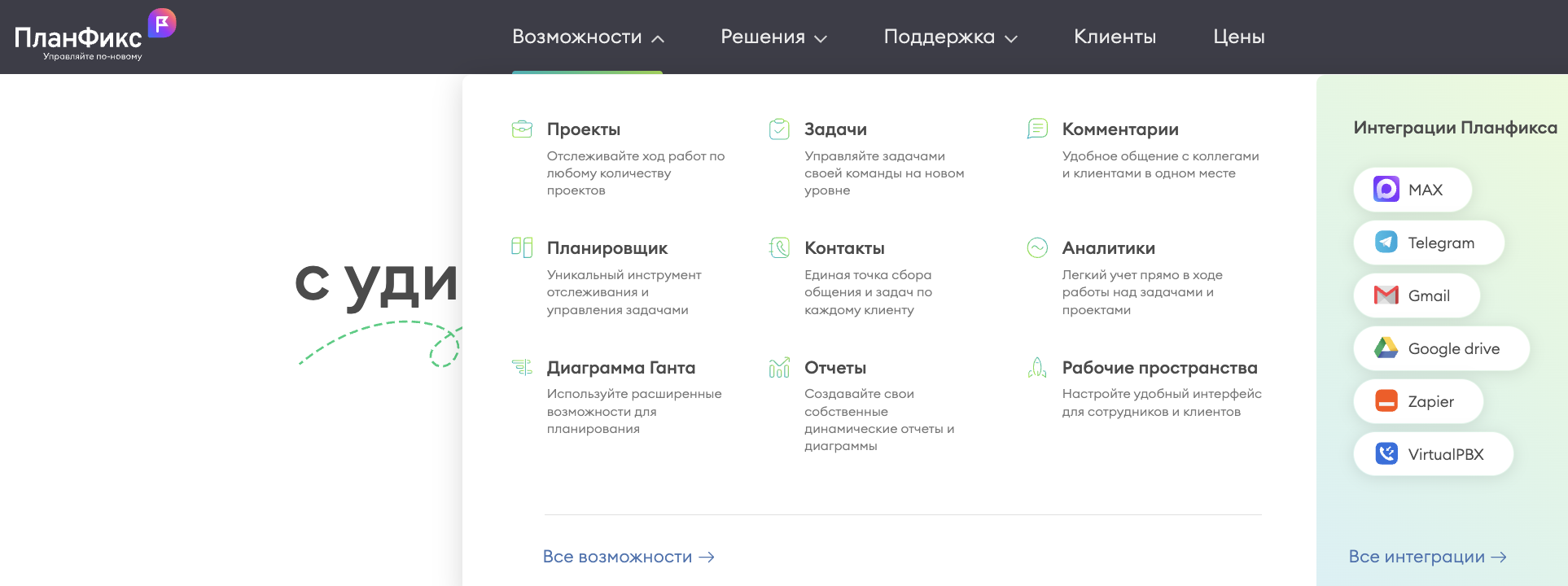This screenshot has height=586, width=1568.
Task: Open the VirtualPBX integration
Action: tap(1433, 454)
